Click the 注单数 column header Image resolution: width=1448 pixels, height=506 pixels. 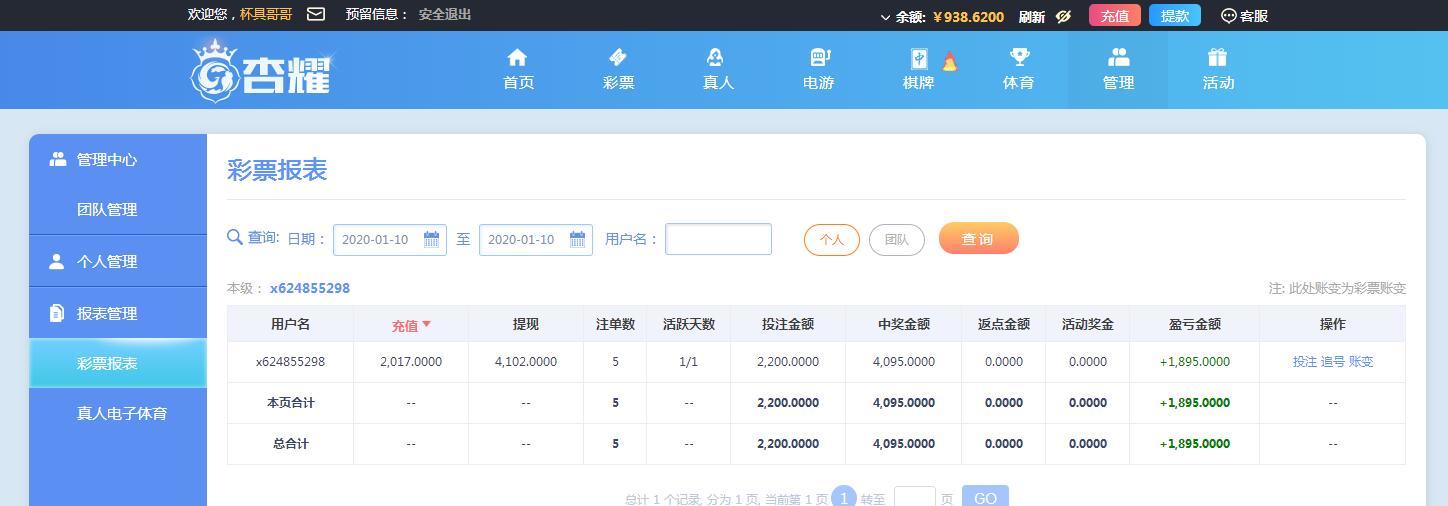[x=615, y=324]
